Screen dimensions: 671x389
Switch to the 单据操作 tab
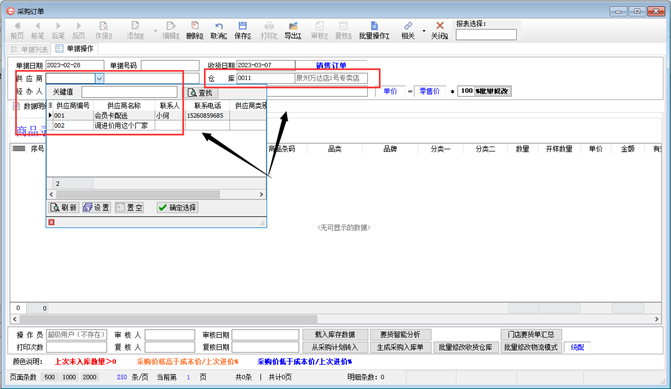tap(74, 49)
